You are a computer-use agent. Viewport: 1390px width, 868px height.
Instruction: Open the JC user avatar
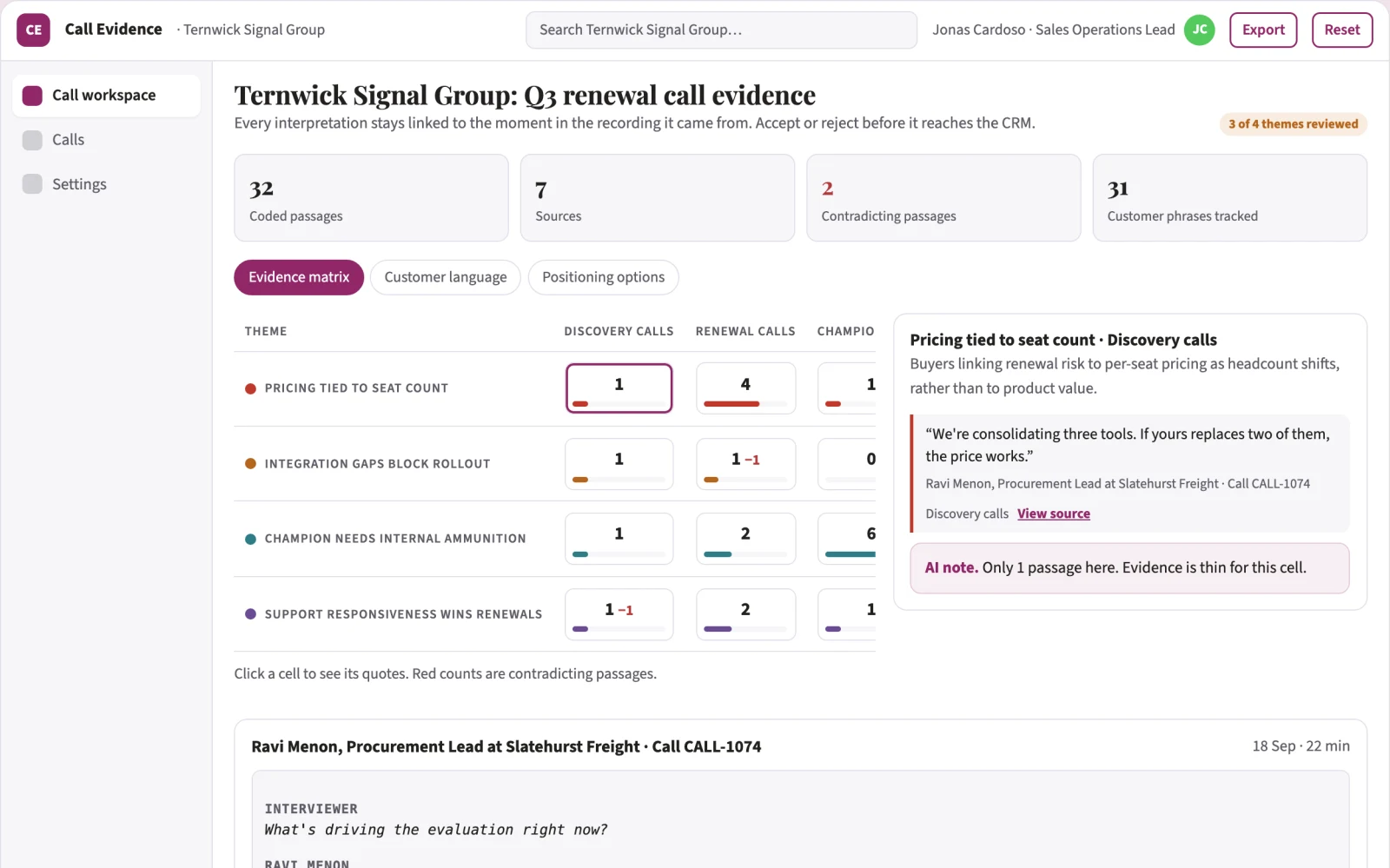(x=1200, y=30)
